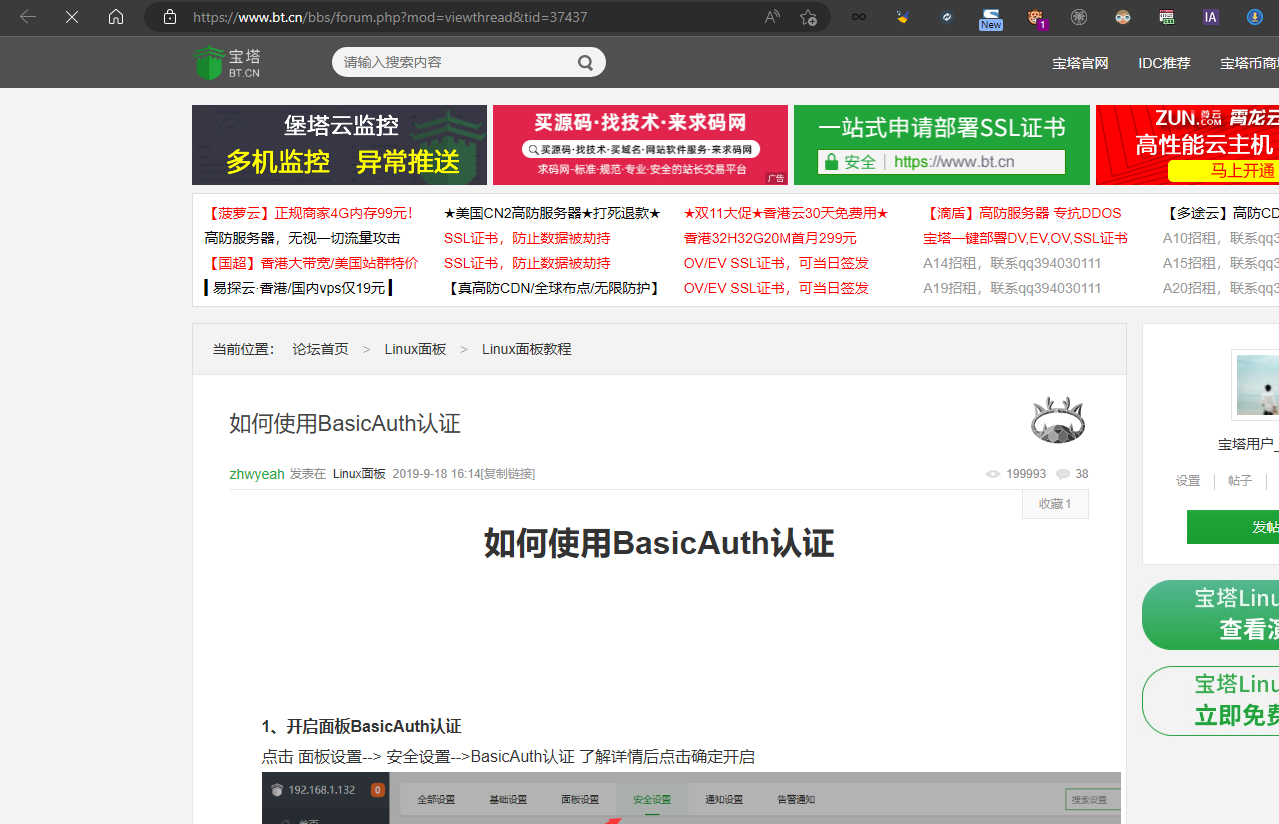Open the IA extension
The image size is (1279, 824).
(x=1211, y=17)
